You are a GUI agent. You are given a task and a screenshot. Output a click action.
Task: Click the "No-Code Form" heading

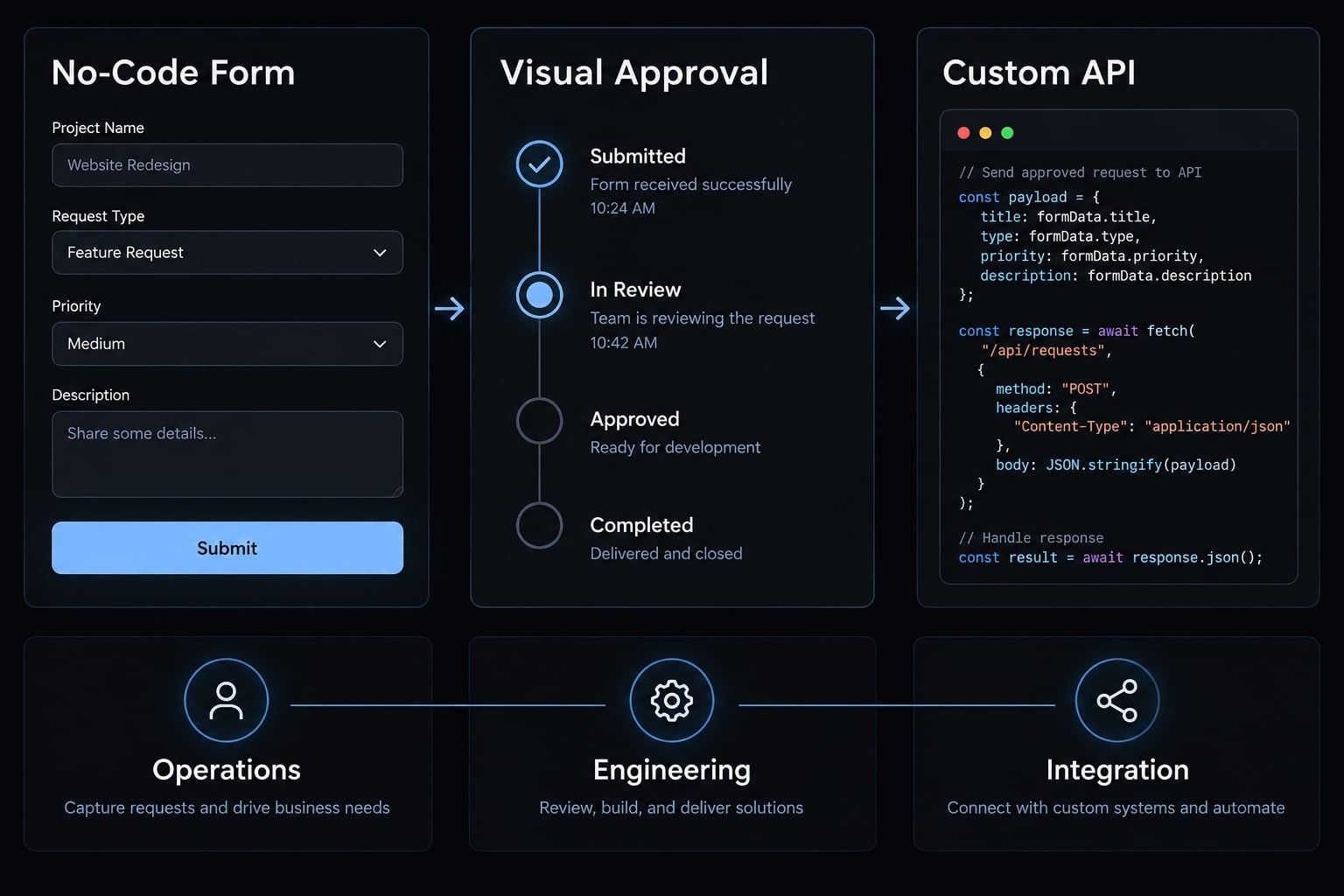[173, 73]
